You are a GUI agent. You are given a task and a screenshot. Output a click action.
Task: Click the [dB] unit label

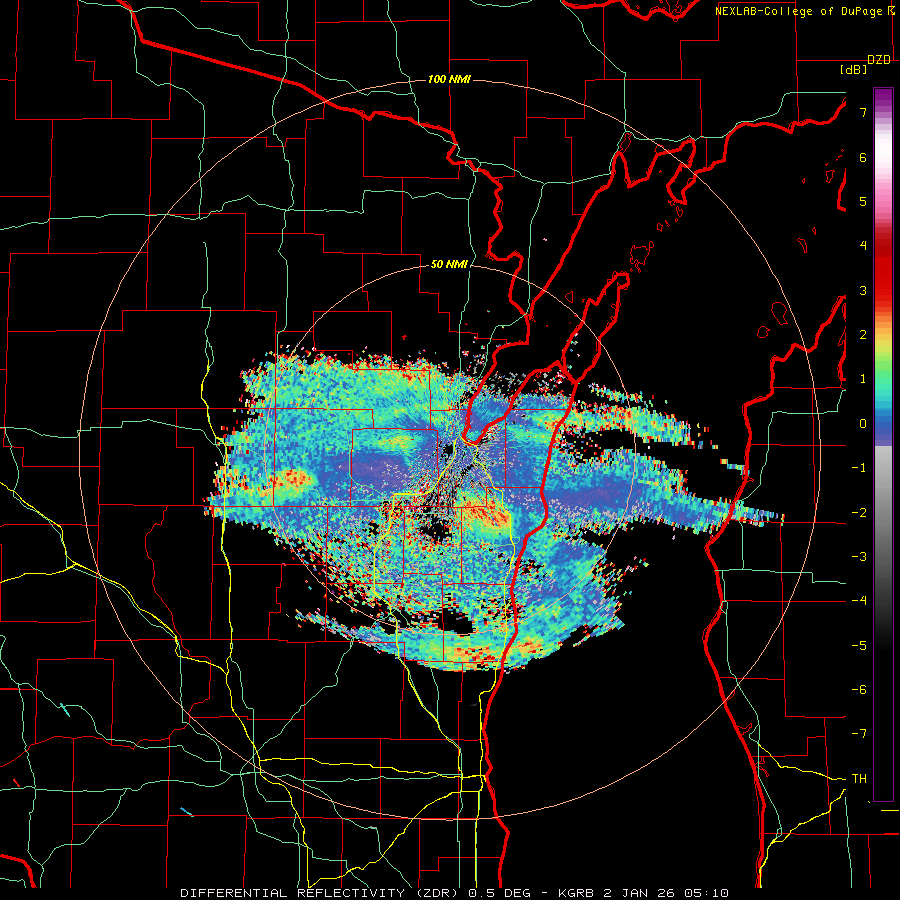(853, 70)
